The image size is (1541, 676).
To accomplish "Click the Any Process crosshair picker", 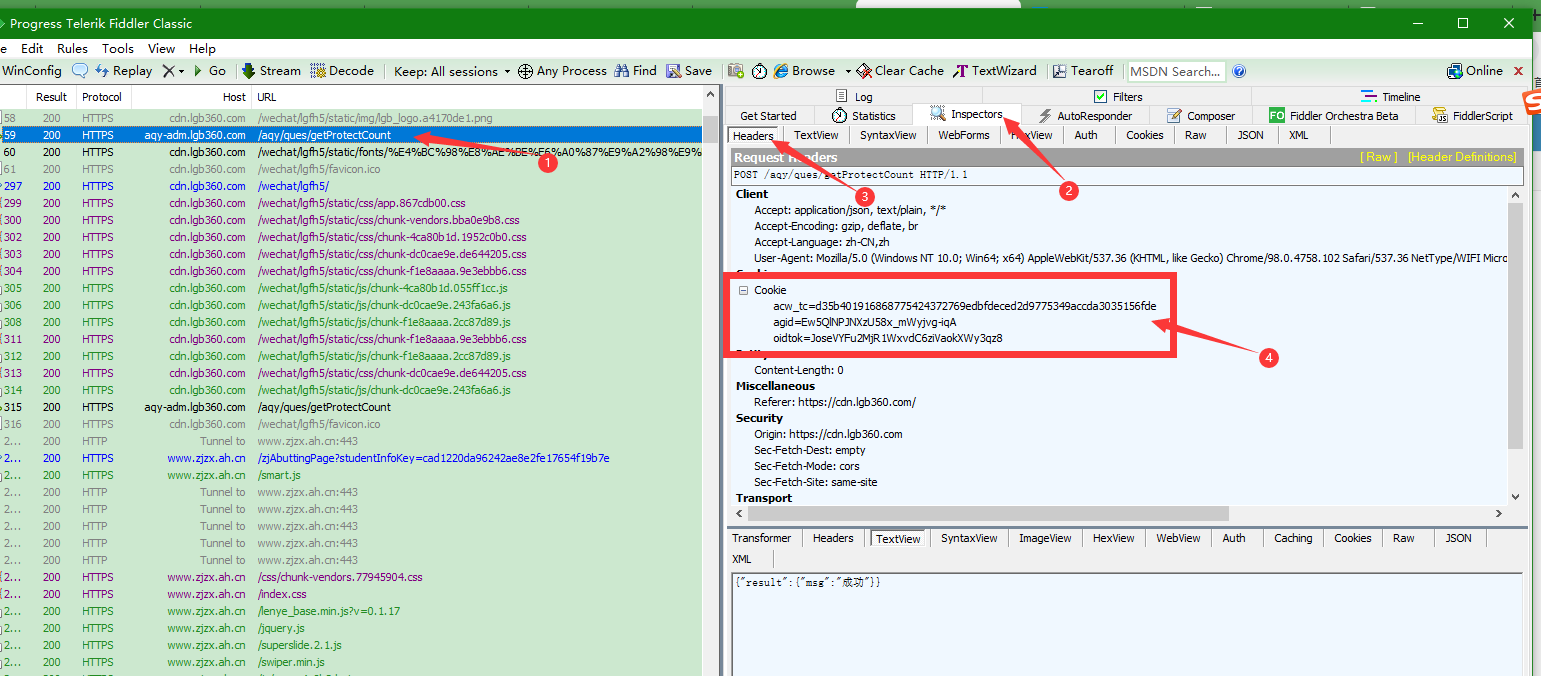I will coord(562,71).
